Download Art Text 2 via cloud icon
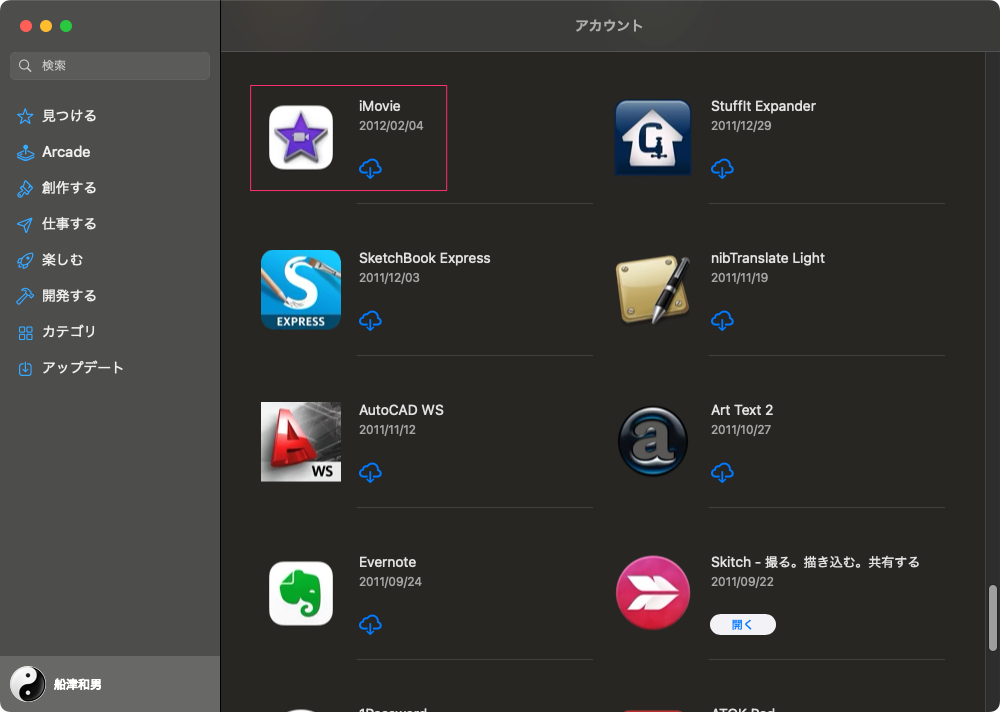 tap(722, 473)
